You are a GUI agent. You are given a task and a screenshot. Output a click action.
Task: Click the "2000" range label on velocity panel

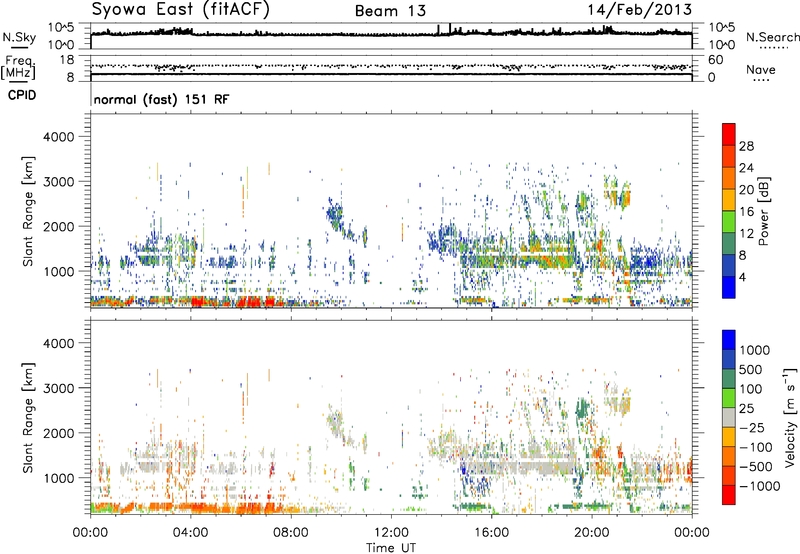58,433
